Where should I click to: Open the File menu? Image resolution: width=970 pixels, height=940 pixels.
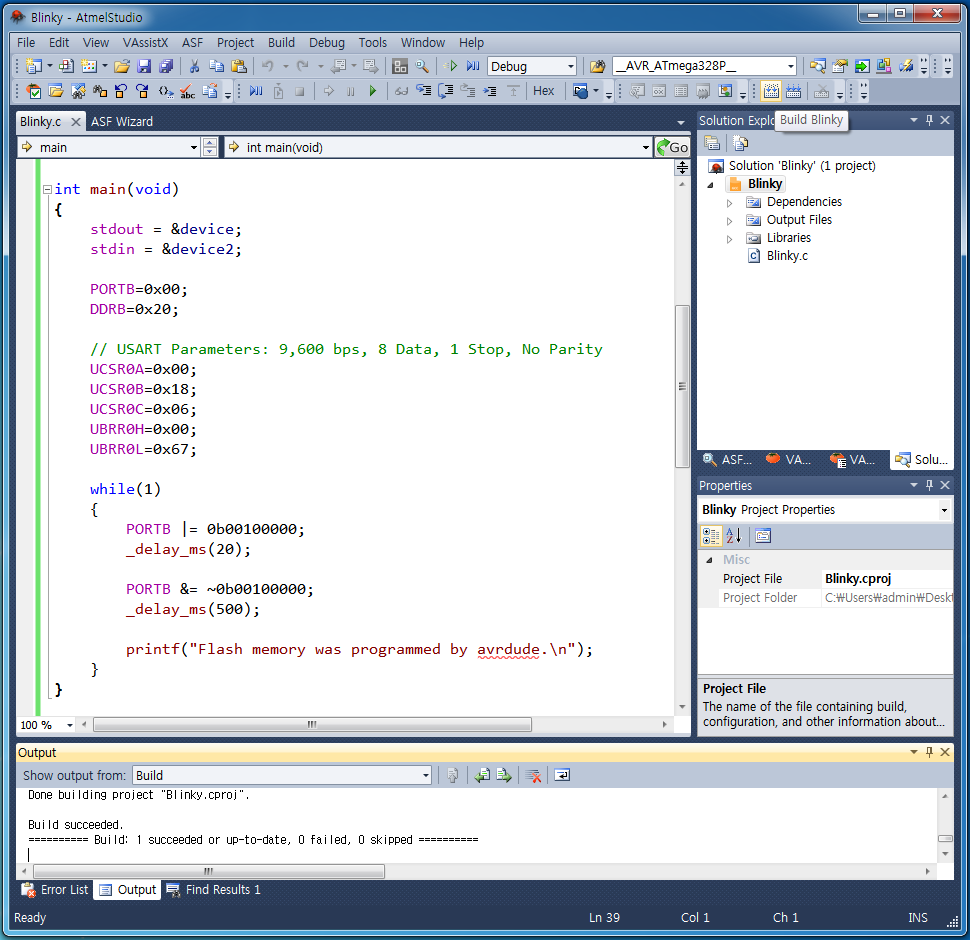26,43
